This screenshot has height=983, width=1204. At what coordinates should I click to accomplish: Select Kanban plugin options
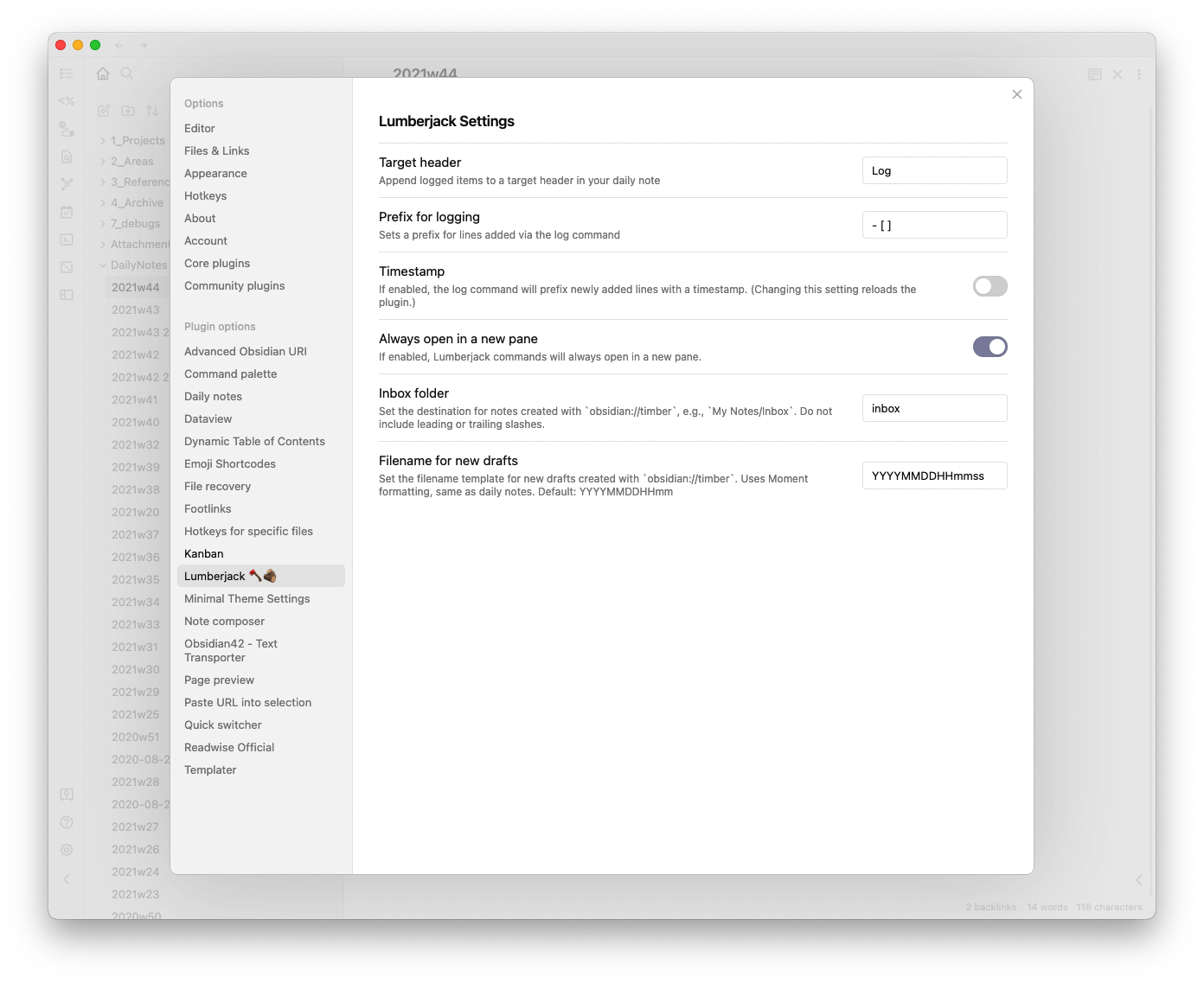tap(204, 553)
